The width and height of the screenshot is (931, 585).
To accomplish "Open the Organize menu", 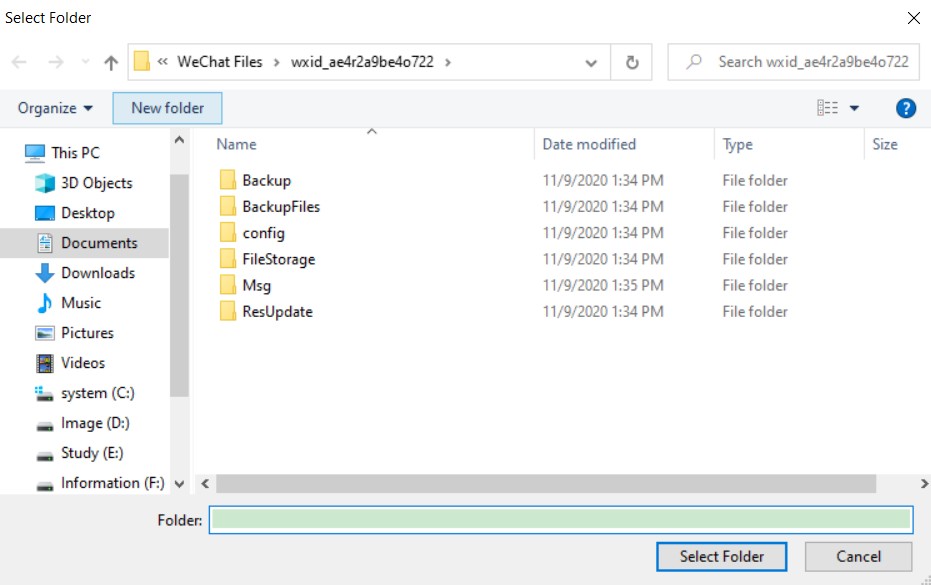I will (x=48, y=107).
